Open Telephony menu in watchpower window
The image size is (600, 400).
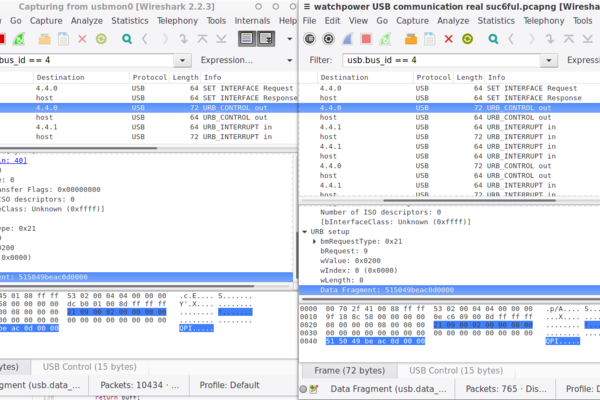pyautogui.click(x=544, y=21)
